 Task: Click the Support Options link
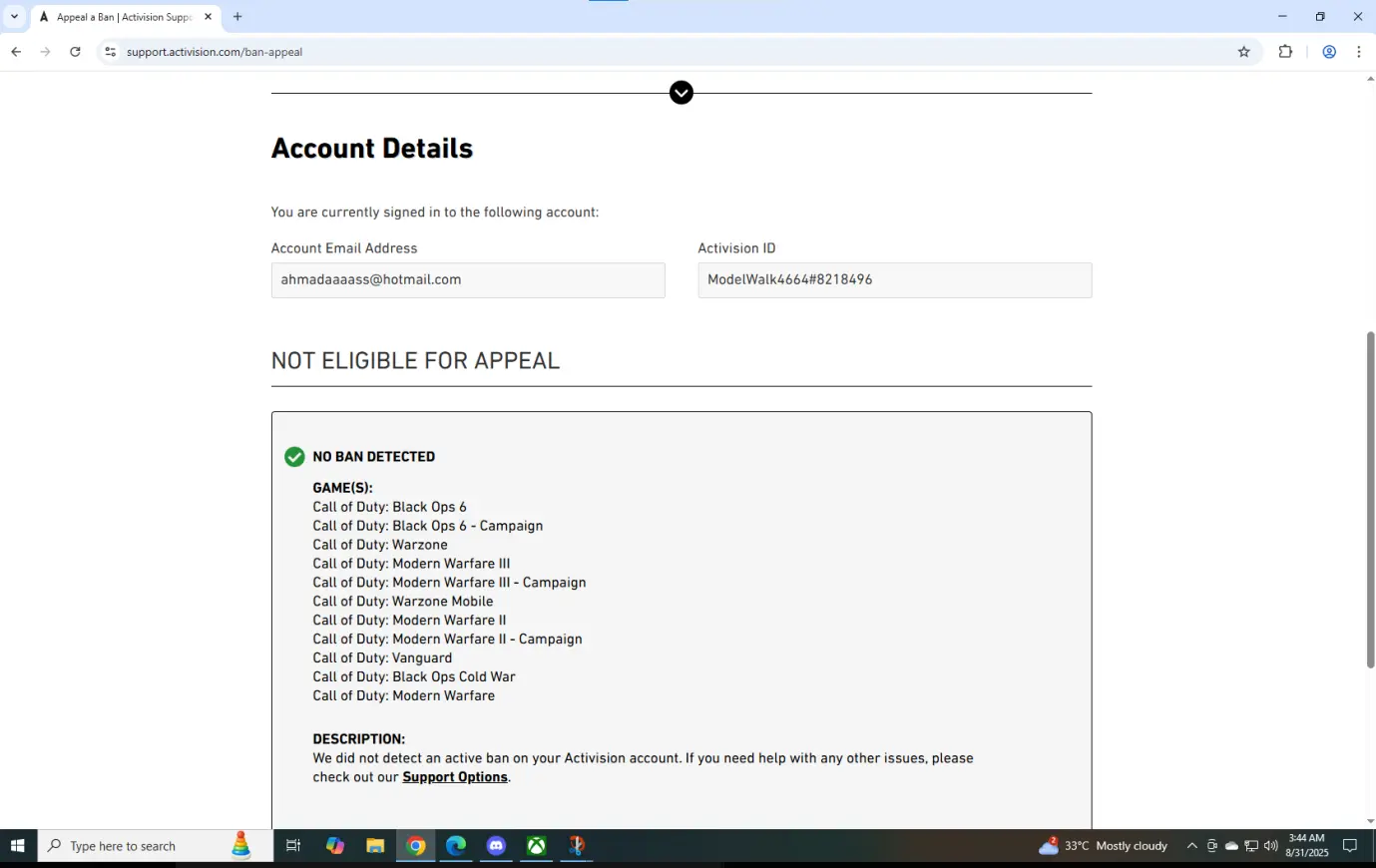click(x=455, y=777)
